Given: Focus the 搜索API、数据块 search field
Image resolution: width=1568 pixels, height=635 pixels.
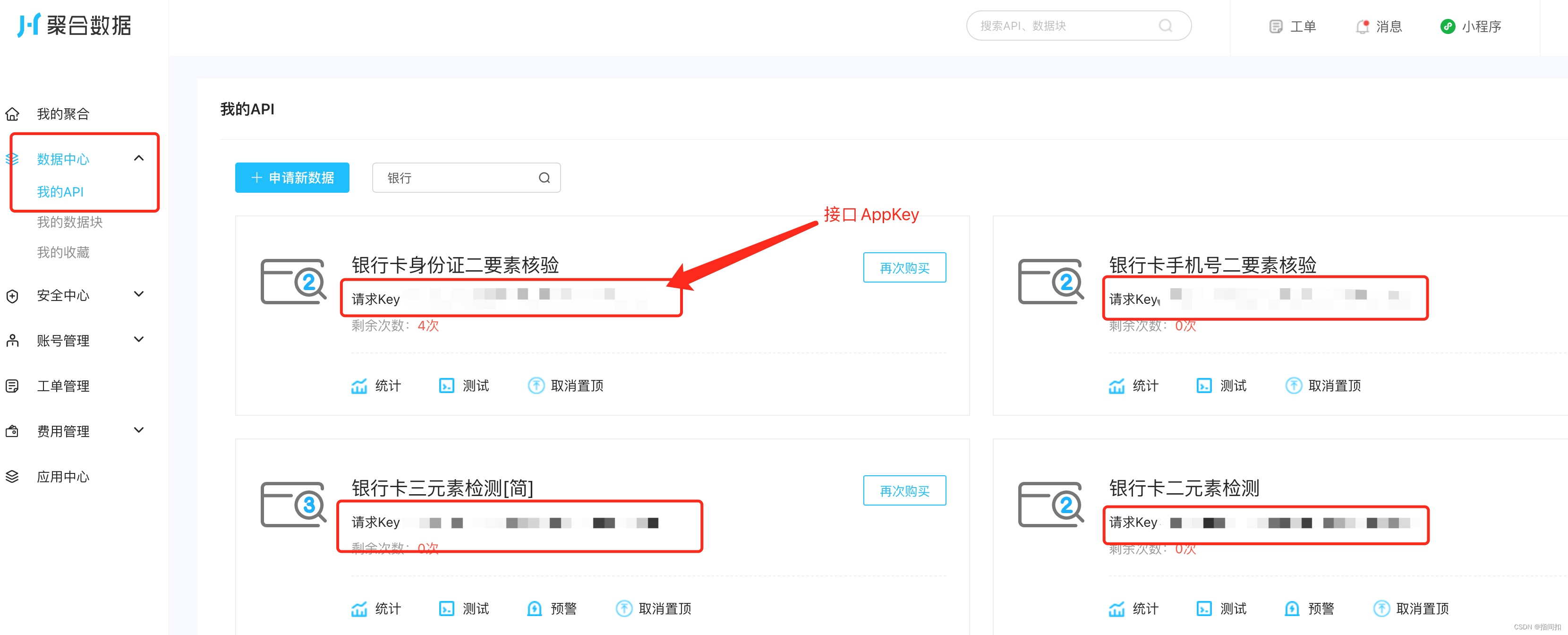Looking at the screenshot, I should click(x=1079, y=26).
